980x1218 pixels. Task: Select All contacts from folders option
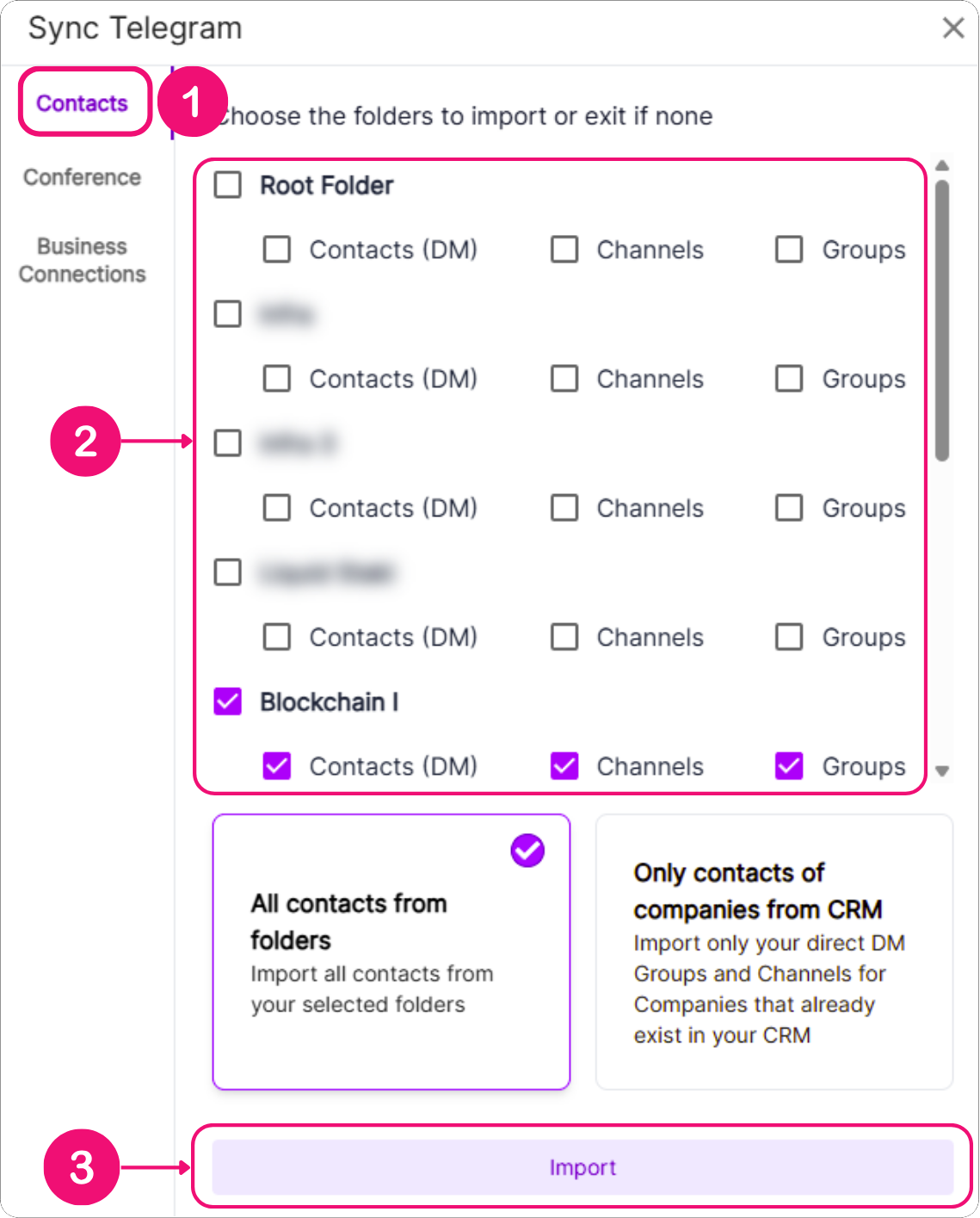point(391,951)
